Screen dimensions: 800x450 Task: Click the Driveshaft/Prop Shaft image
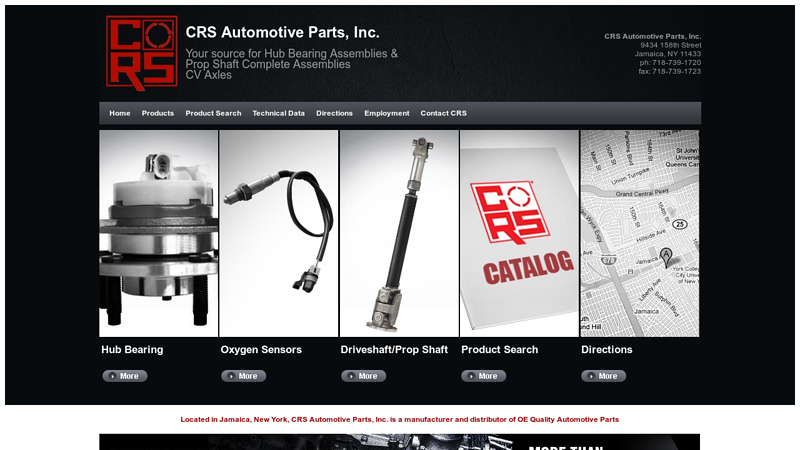[x=399, y=233]
